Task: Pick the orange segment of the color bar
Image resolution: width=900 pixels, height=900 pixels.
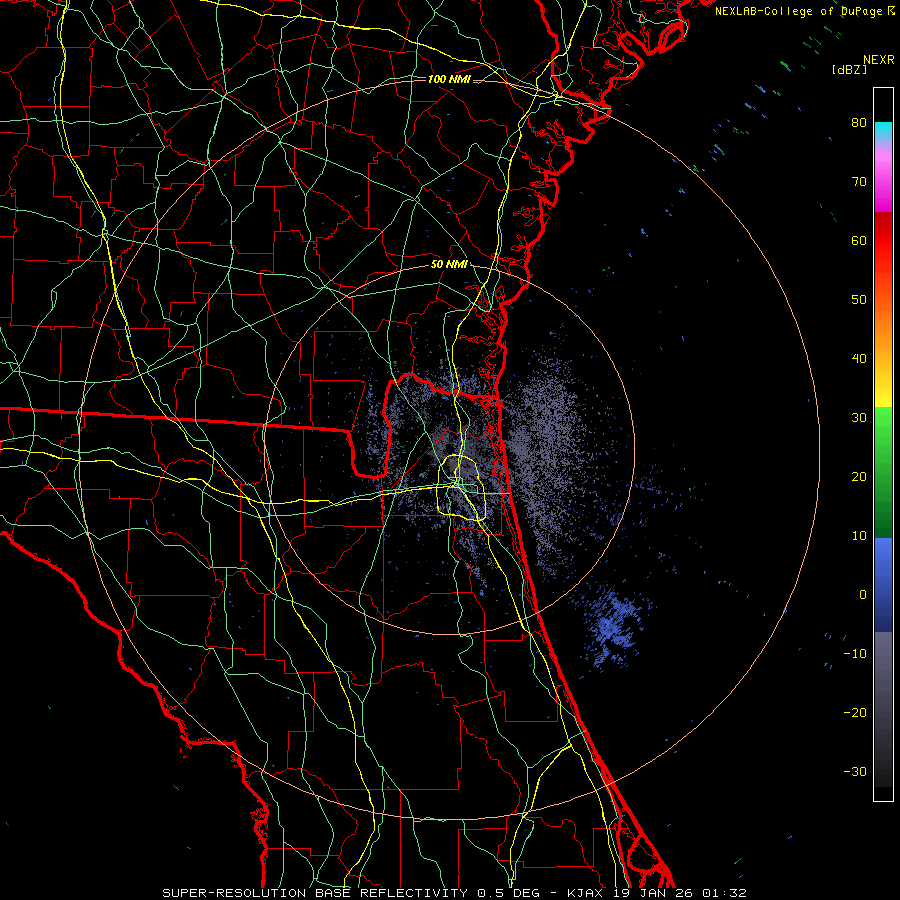Action: (883, 321)
